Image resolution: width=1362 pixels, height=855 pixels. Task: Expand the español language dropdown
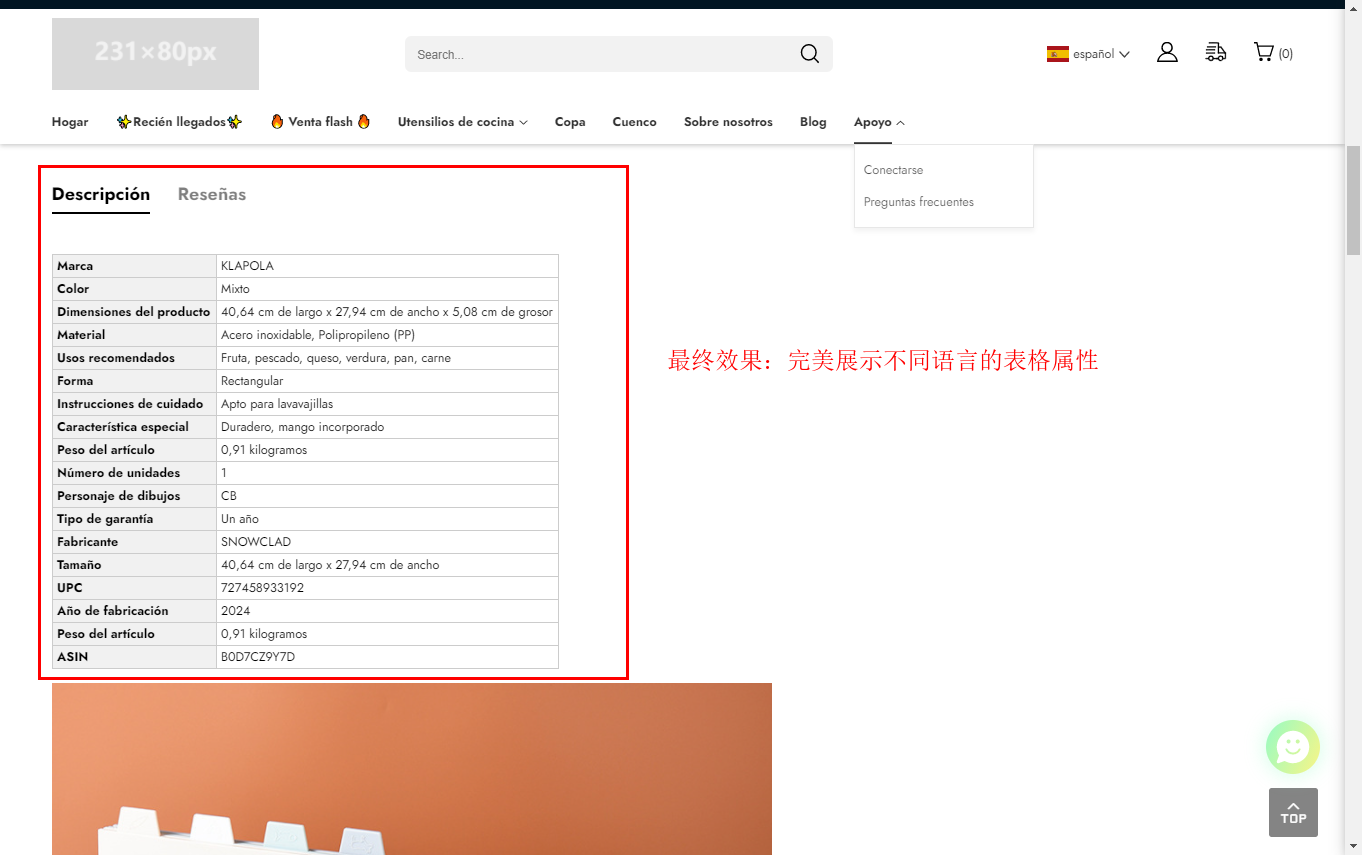[x=1101, y=54]
